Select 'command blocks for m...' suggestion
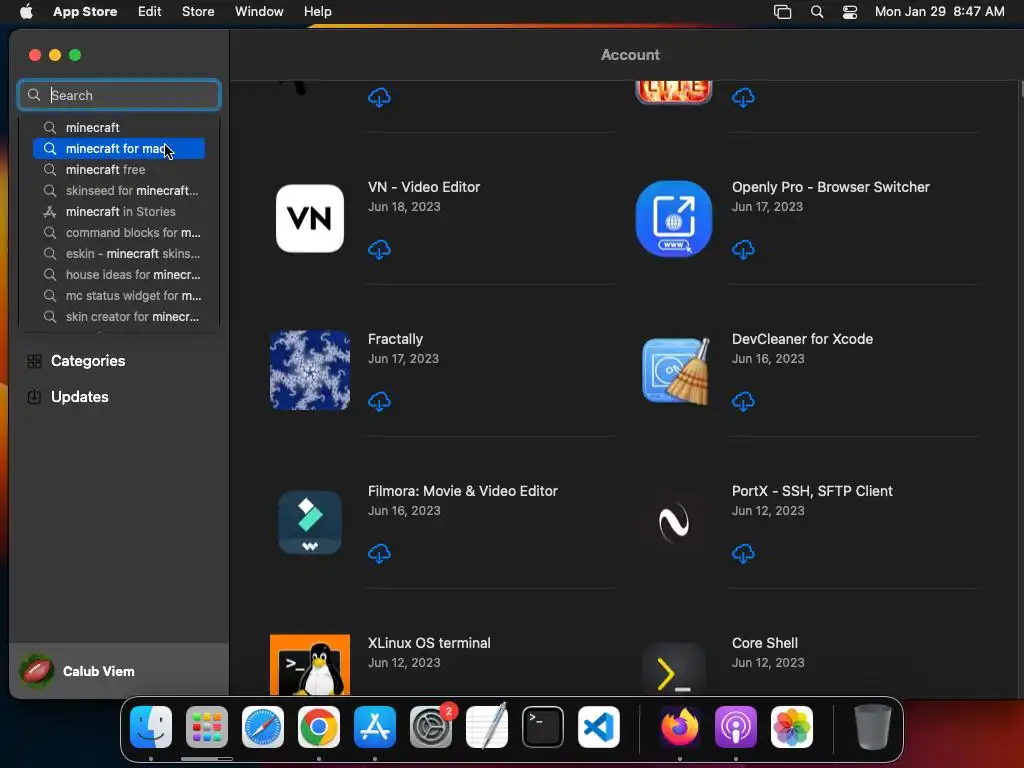This screenshot has height=768, width=1024. [x=119, y=232]
